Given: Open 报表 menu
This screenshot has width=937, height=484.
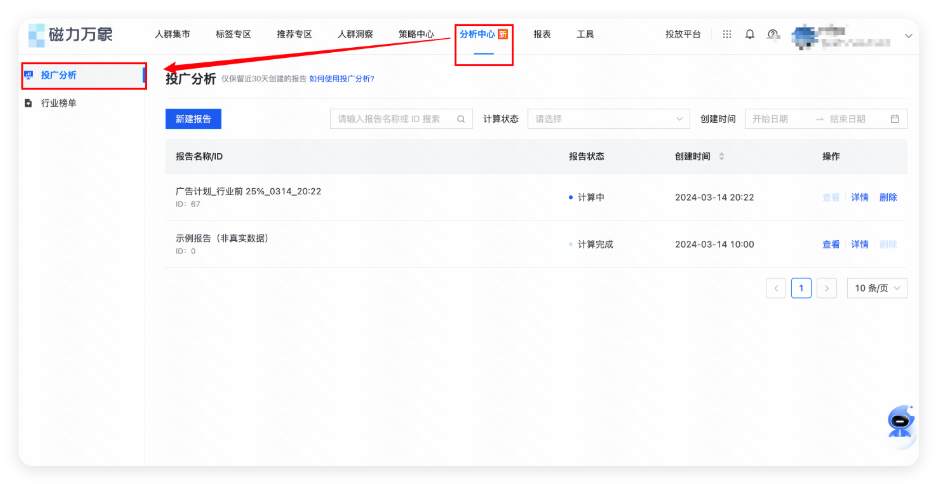Looking at the screenshot, I should coord(542,35).
